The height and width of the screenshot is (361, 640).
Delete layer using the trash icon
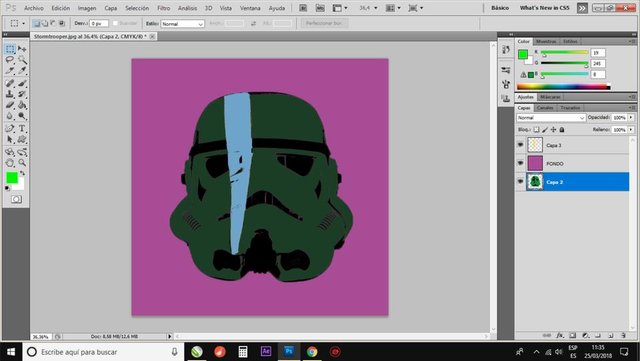click(x=624, y=335)
